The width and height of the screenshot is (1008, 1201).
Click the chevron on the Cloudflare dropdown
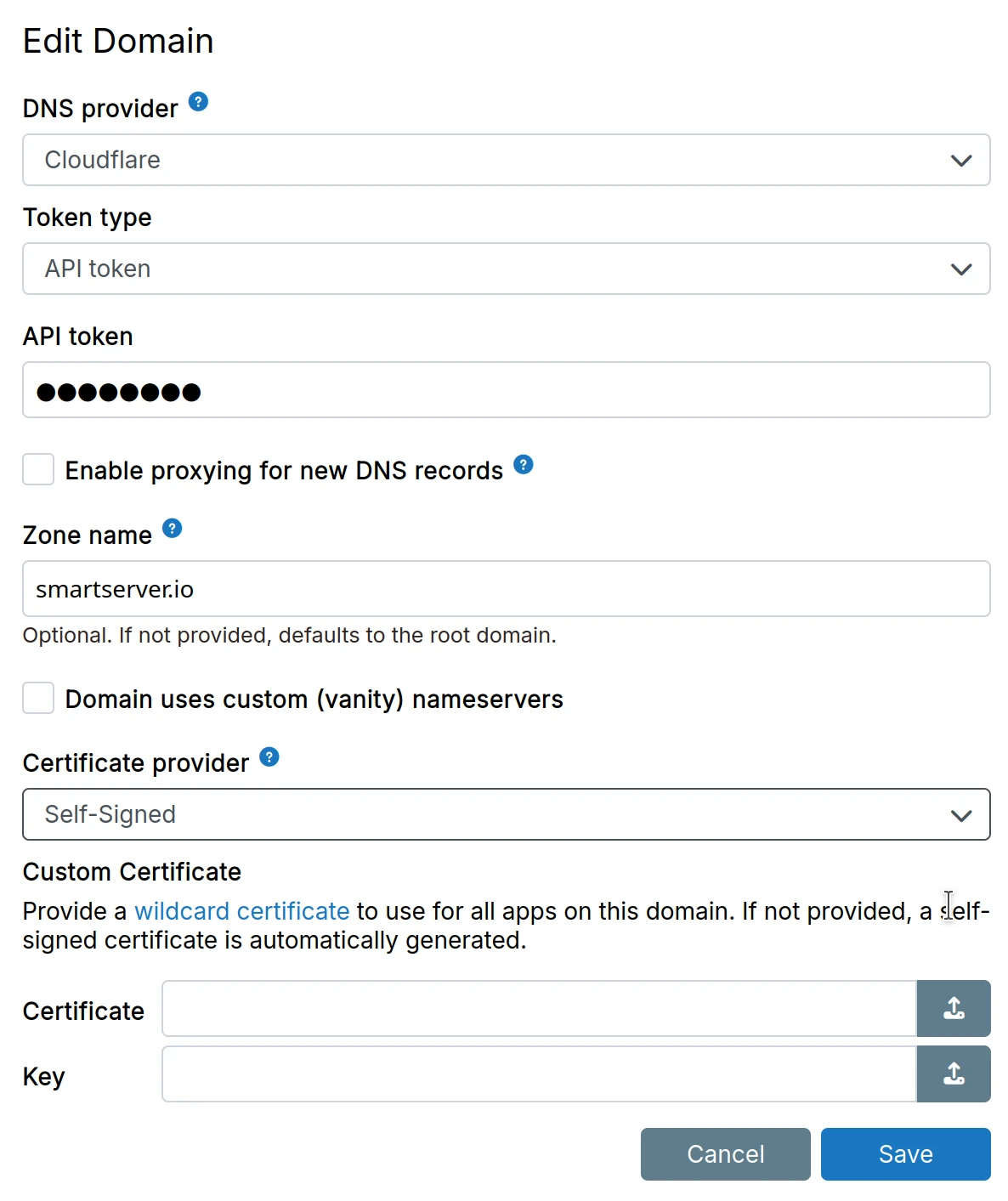pos(961,161)
